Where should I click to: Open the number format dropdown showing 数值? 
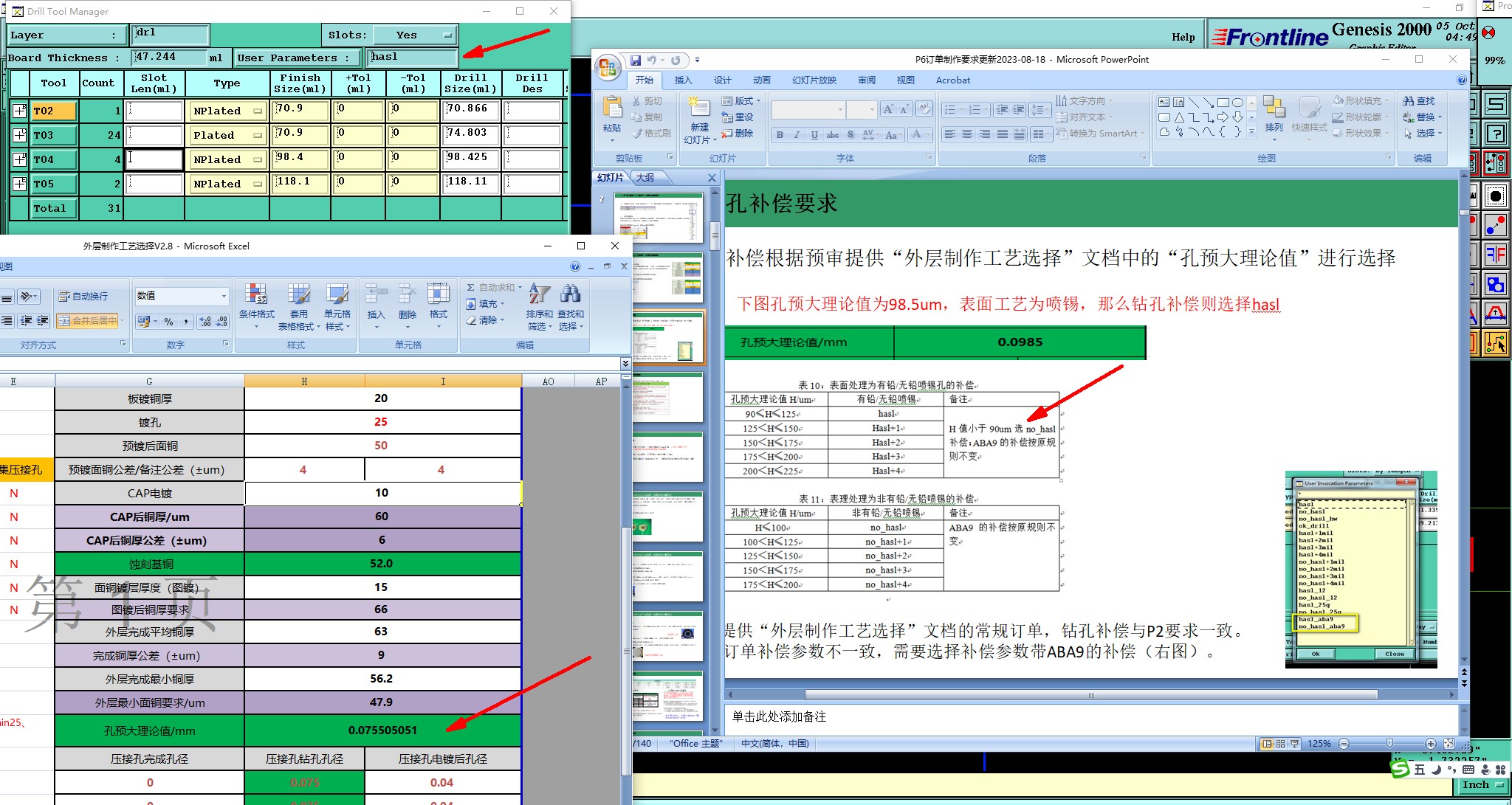(x=224, y=296)
